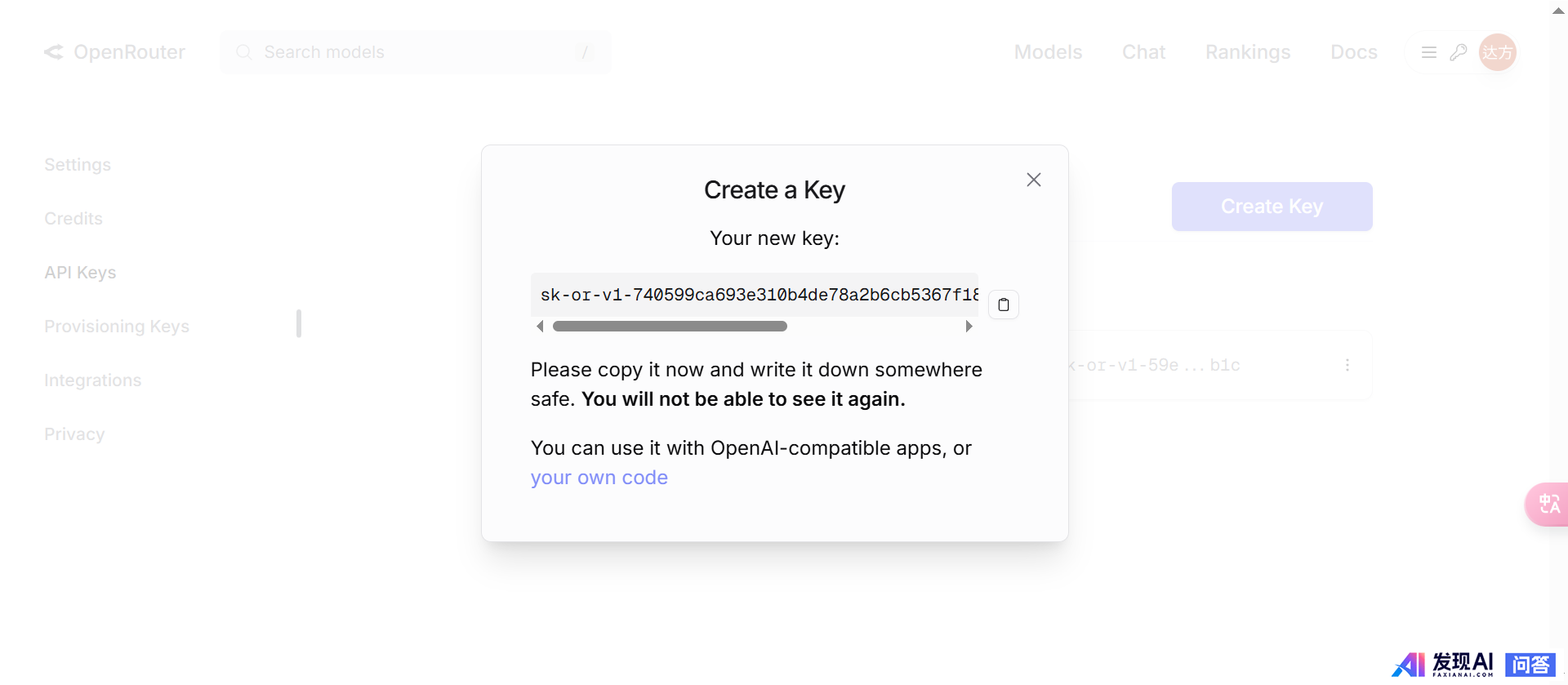Select Credits in the sidebar
This screenshot has width=1568, height=685.
(x=73, y=219)
